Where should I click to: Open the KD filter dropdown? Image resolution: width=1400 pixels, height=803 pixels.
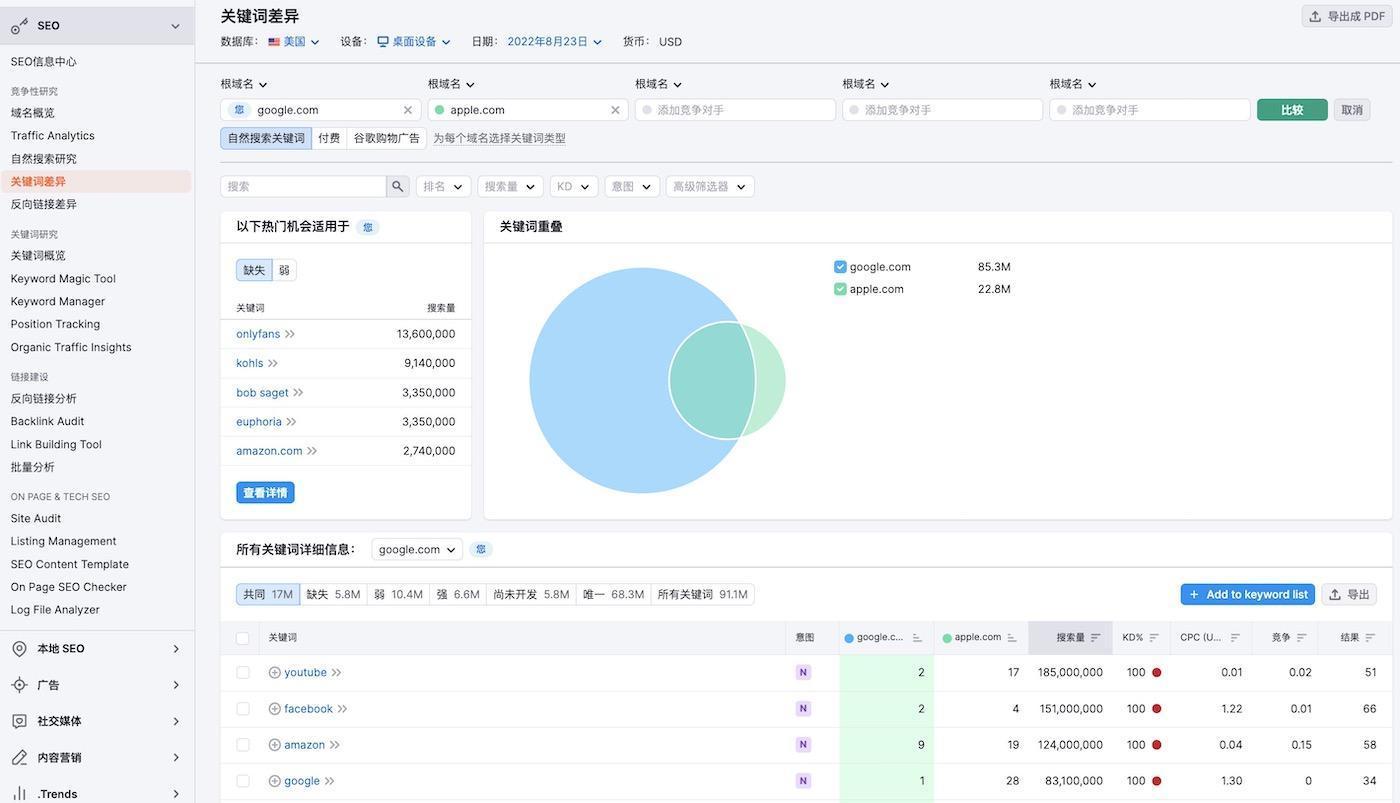574,186
